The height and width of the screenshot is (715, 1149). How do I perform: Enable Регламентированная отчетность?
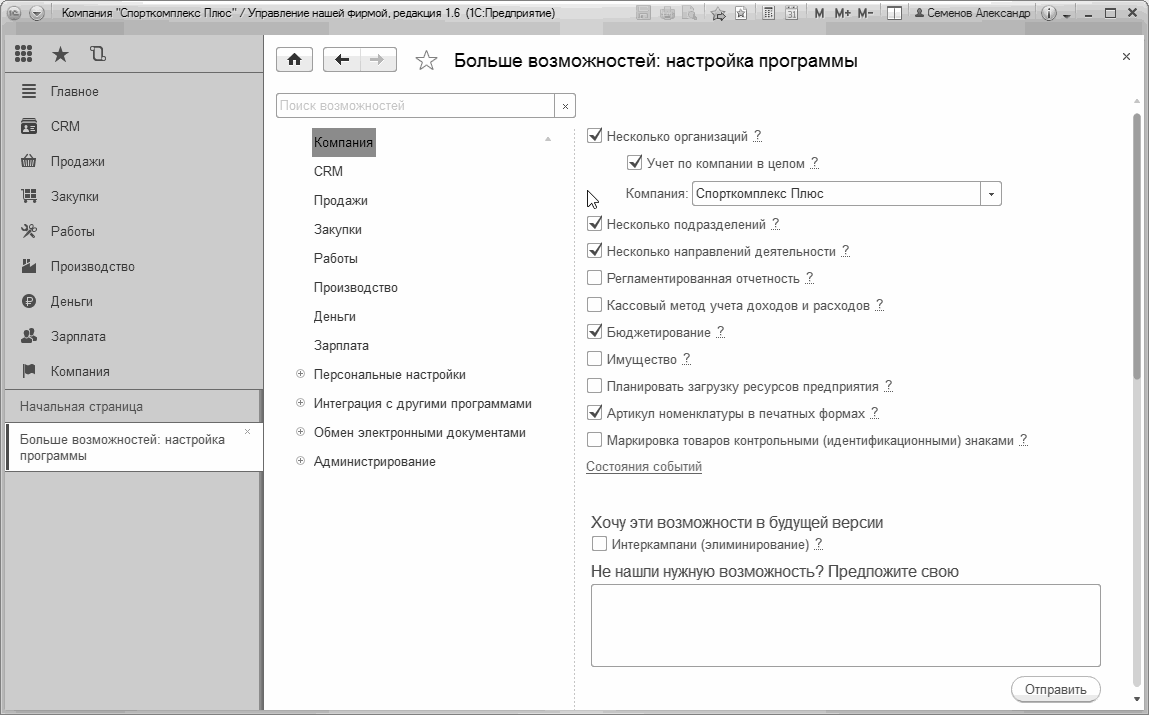point(594,278)
